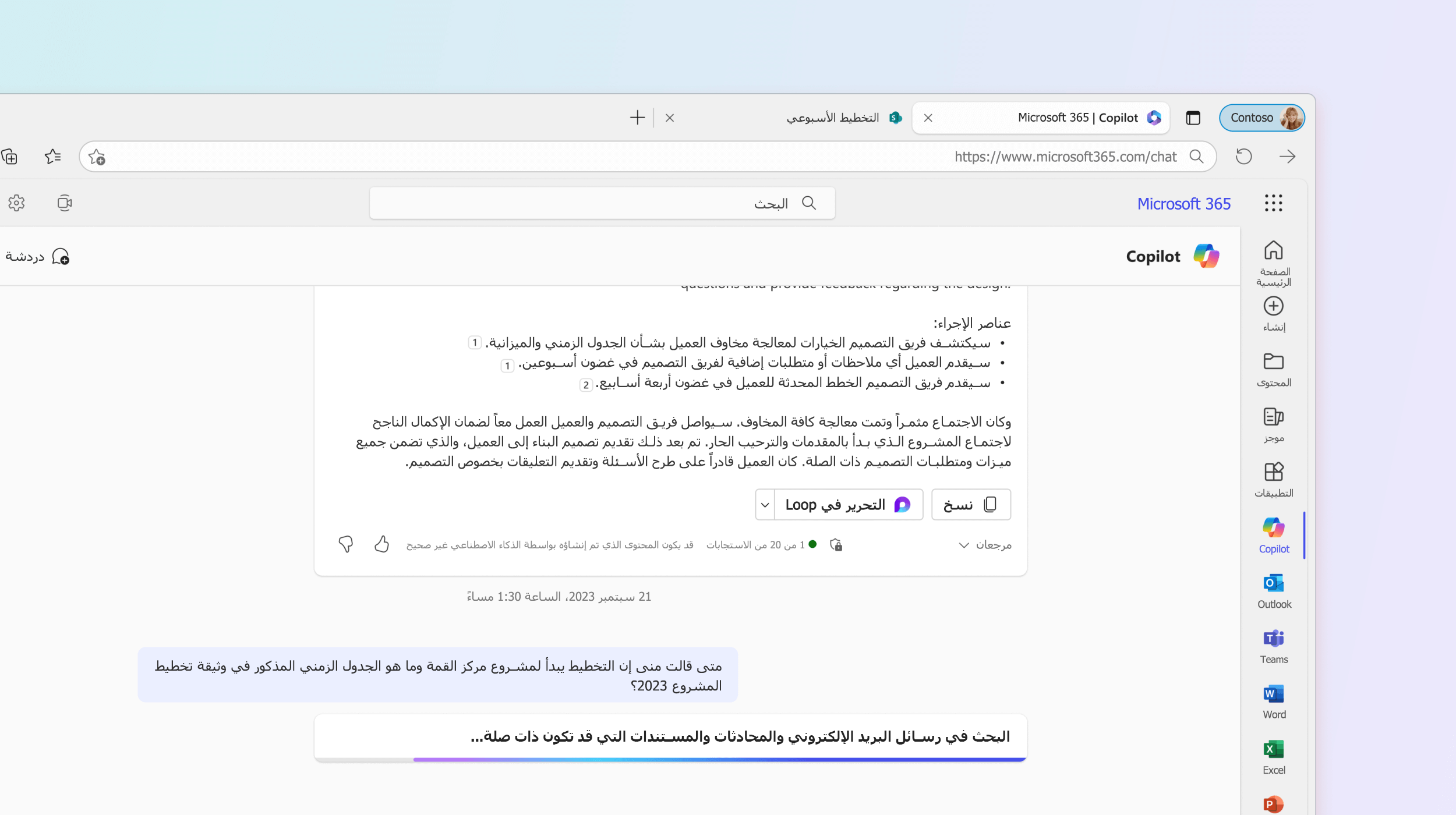Click the Microsoft 365 header link
Screen dimensions: 1456x815
pos(1184,204)
